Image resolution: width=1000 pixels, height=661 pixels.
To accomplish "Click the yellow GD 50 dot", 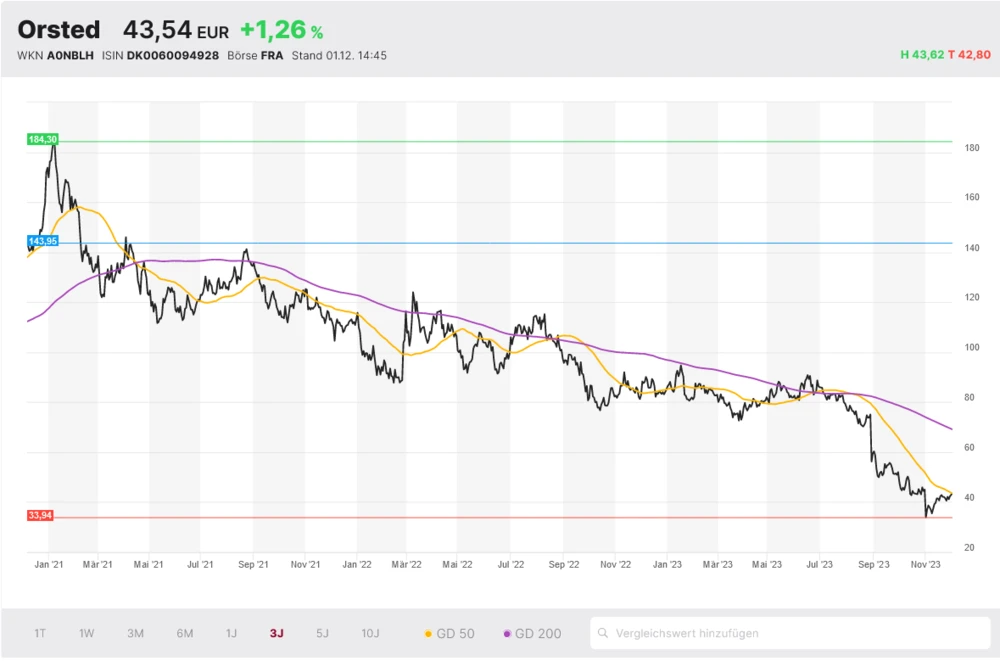I will coord(429,634).
